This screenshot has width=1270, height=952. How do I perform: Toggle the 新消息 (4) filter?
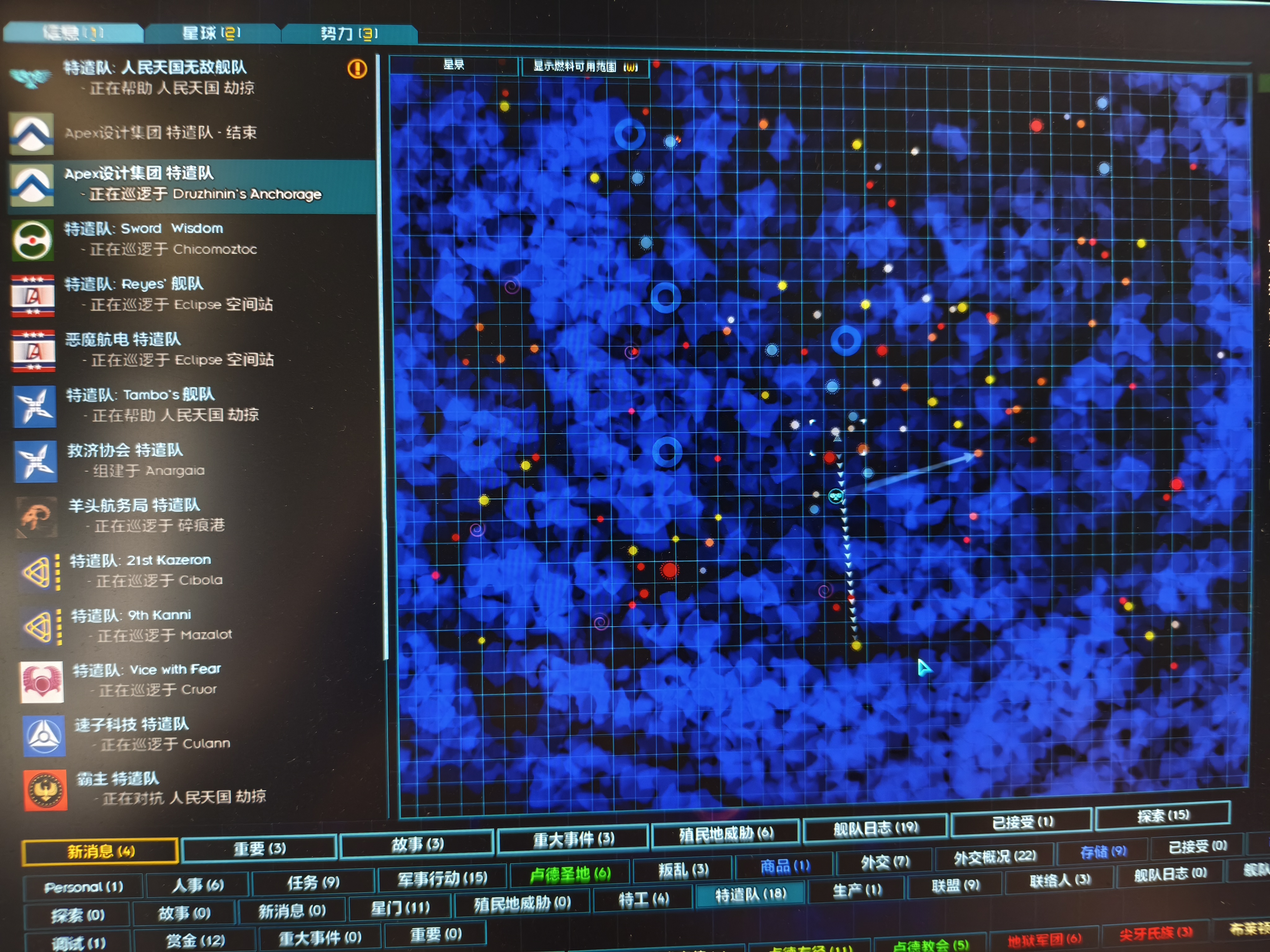click(100, 852)
